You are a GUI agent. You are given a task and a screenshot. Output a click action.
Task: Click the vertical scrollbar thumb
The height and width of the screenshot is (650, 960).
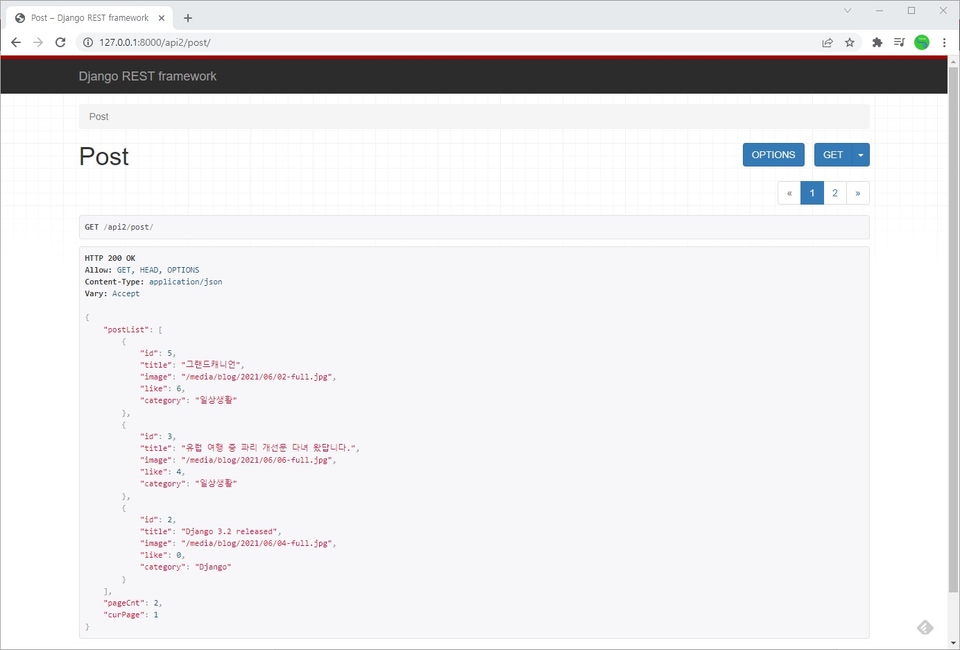tap(953, 329)
